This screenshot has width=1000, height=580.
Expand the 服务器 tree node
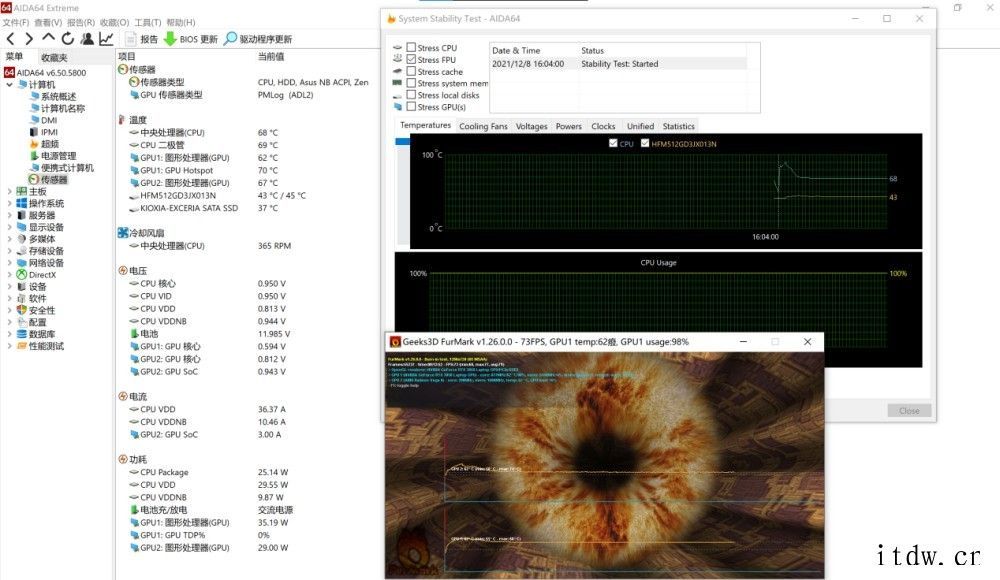[9, 215]
